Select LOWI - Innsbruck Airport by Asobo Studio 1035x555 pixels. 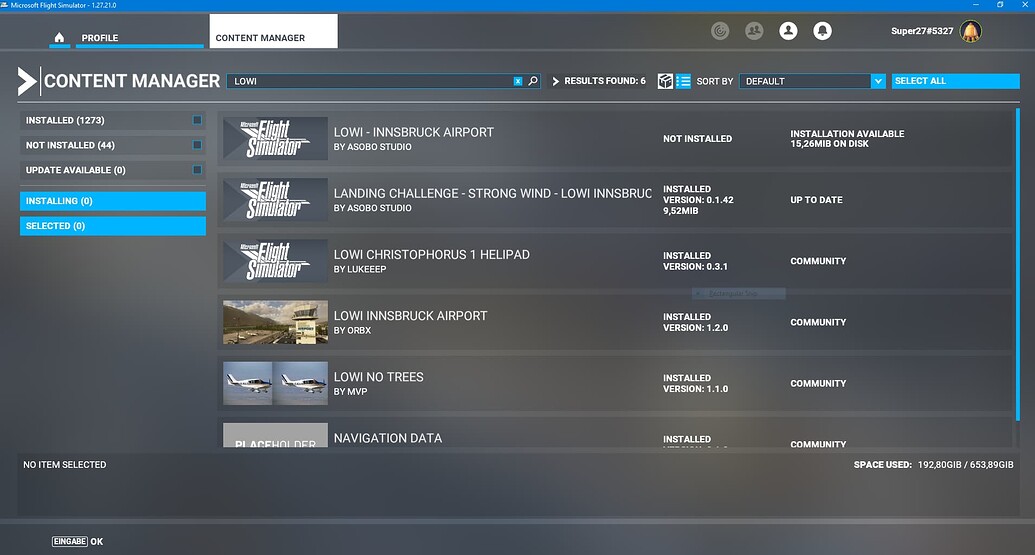pyautogui.click(x=615, y=139)
